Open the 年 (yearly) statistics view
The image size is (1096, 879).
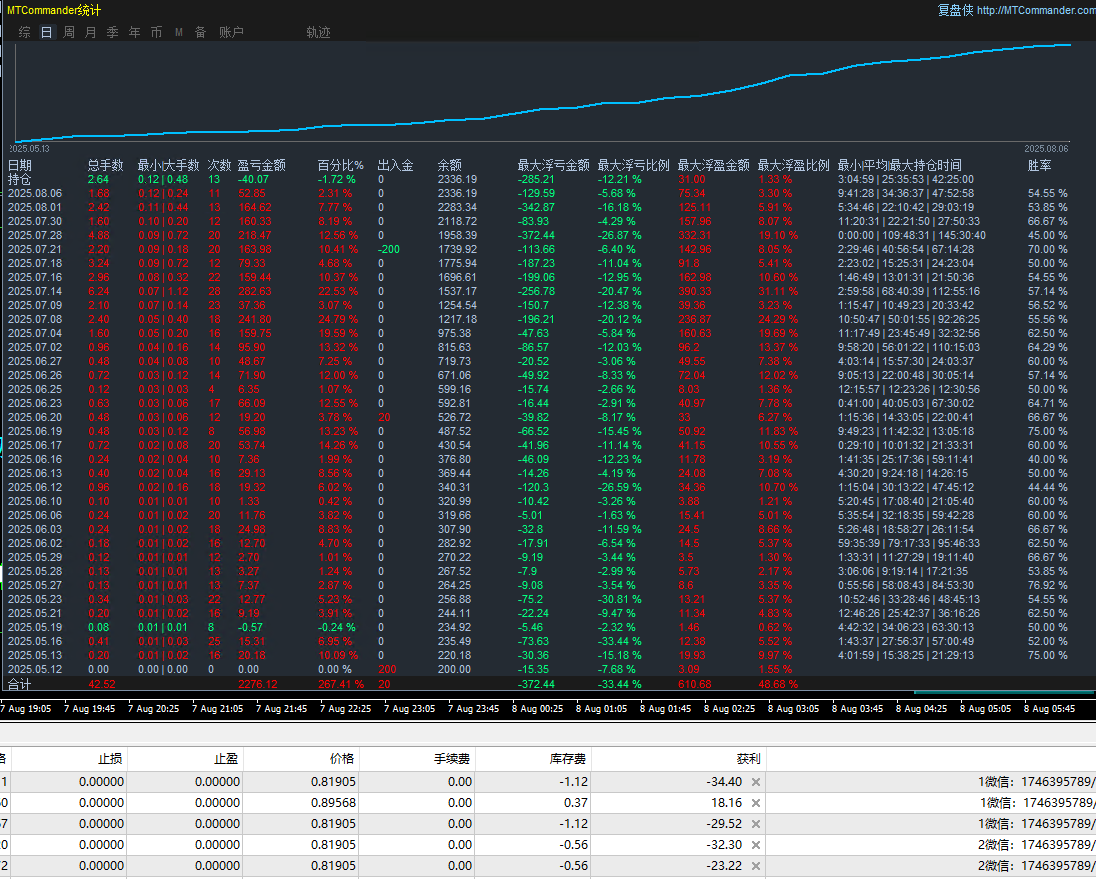coord(135,32)
